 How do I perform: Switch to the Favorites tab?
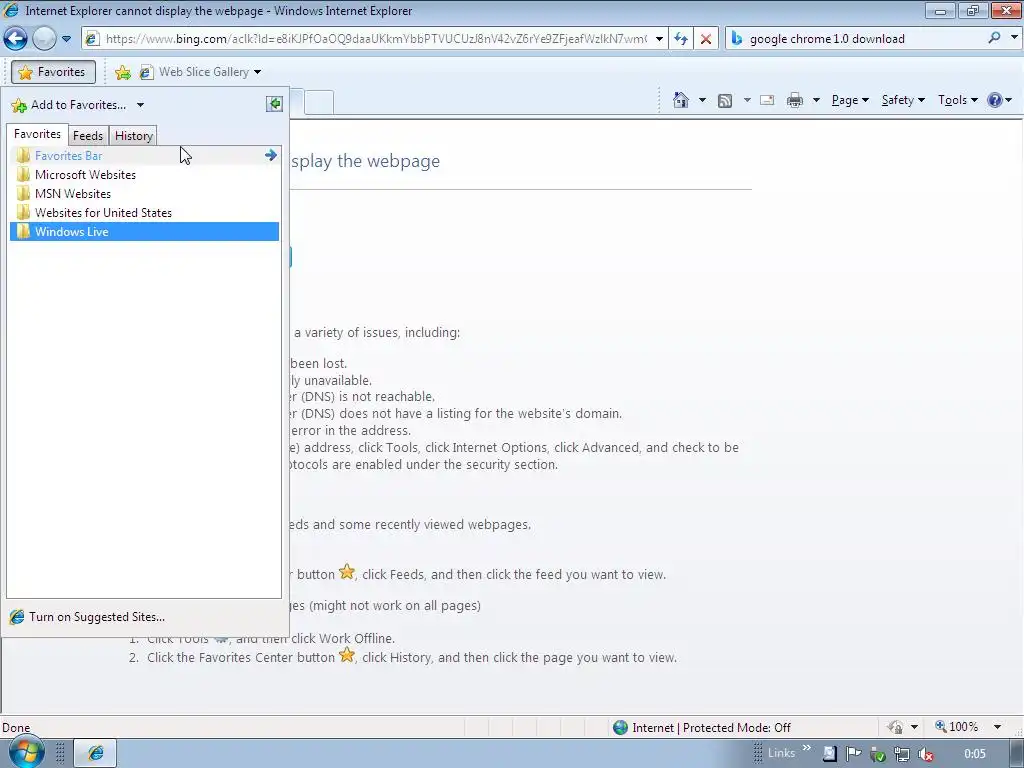(x=37, y=134)
